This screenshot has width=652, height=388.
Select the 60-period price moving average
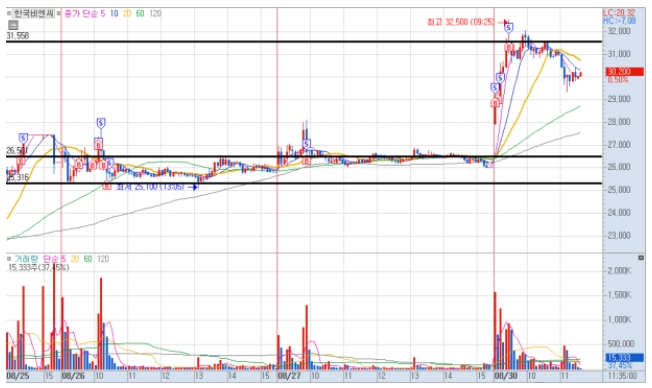[140, 13]
